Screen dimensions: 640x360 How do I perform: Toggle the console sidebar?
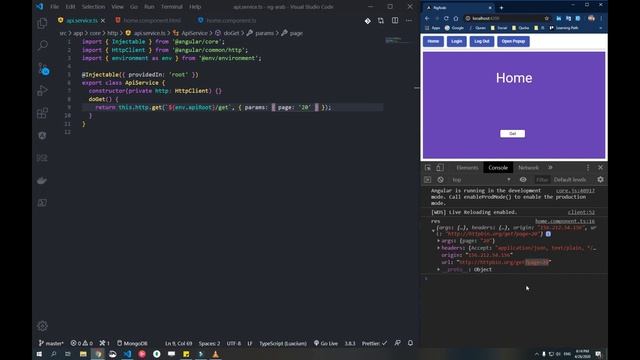(x=427, y=180)
